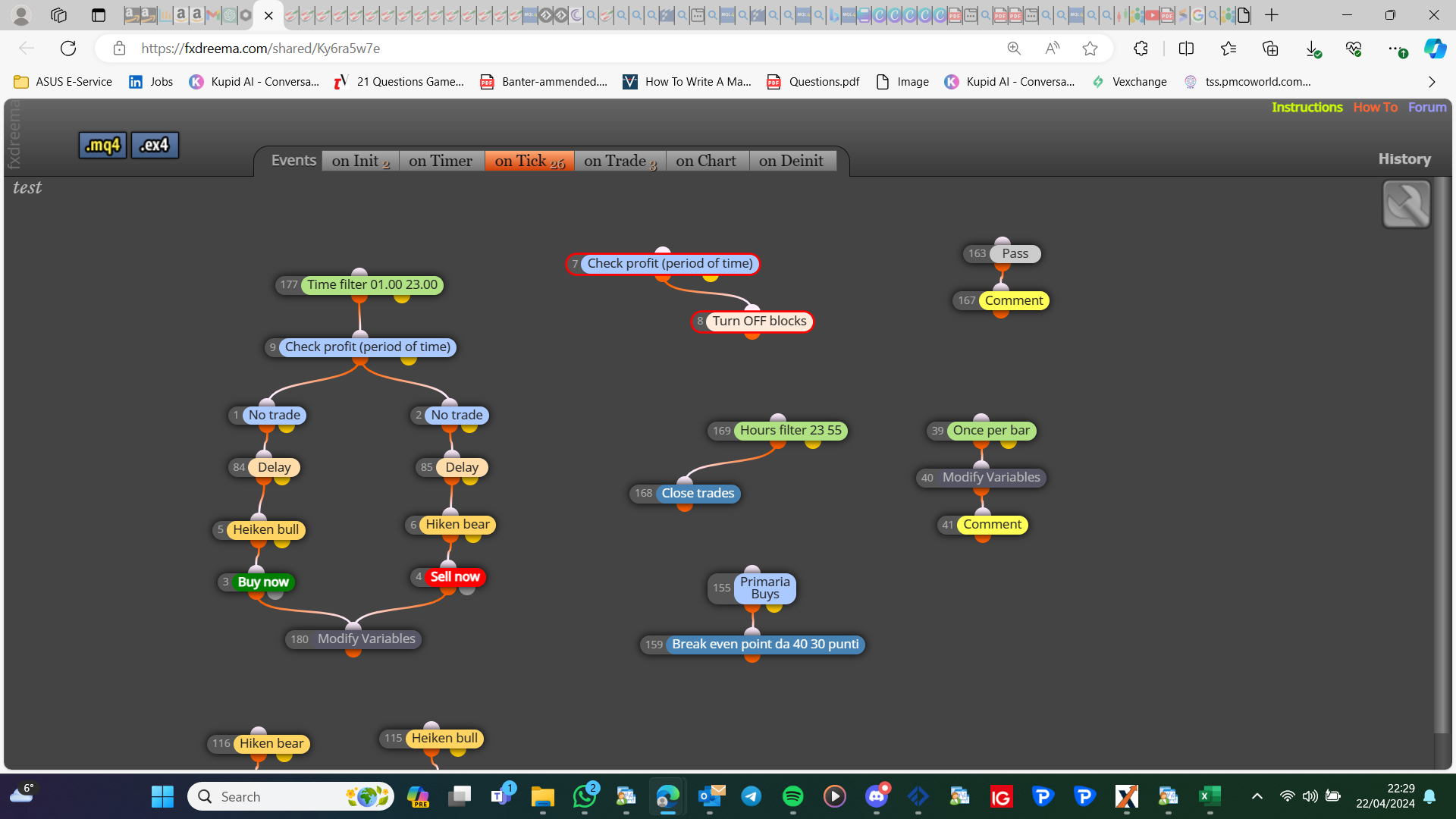Open Vexchange bookmark
This screenshot has width=1456, height=819.
pos(1130,82)
